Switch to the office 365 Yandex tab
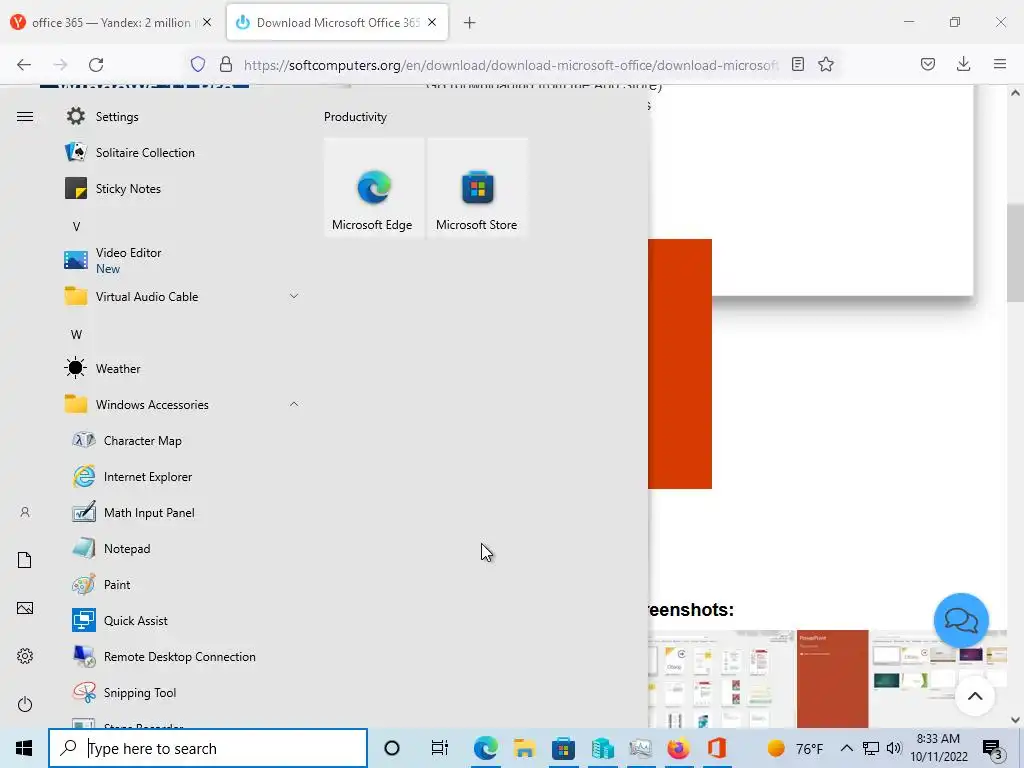 (x=112, y=22)
